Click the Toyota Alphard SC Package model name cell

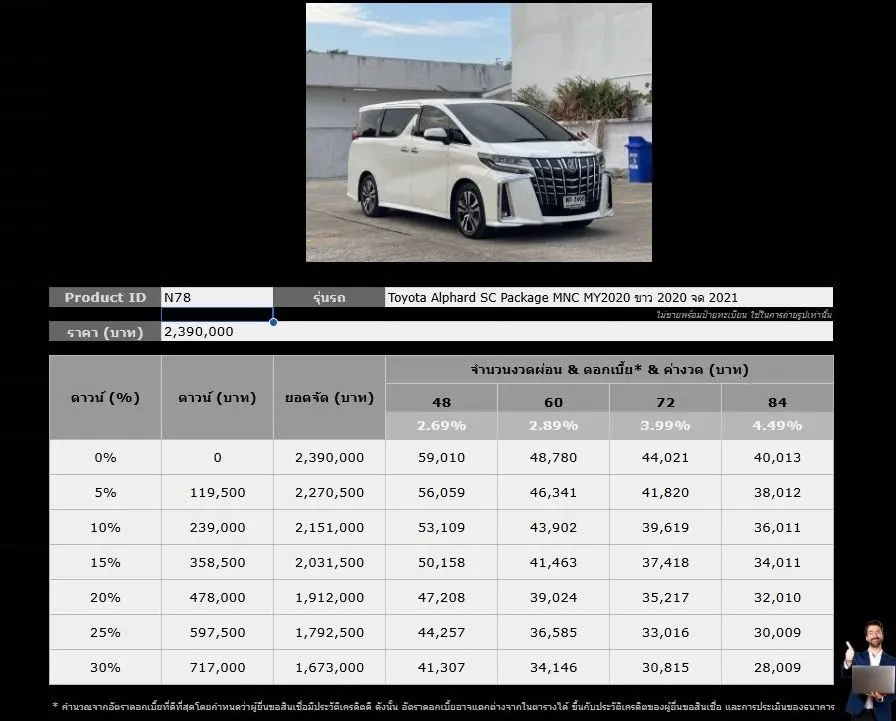click(609, 297)
